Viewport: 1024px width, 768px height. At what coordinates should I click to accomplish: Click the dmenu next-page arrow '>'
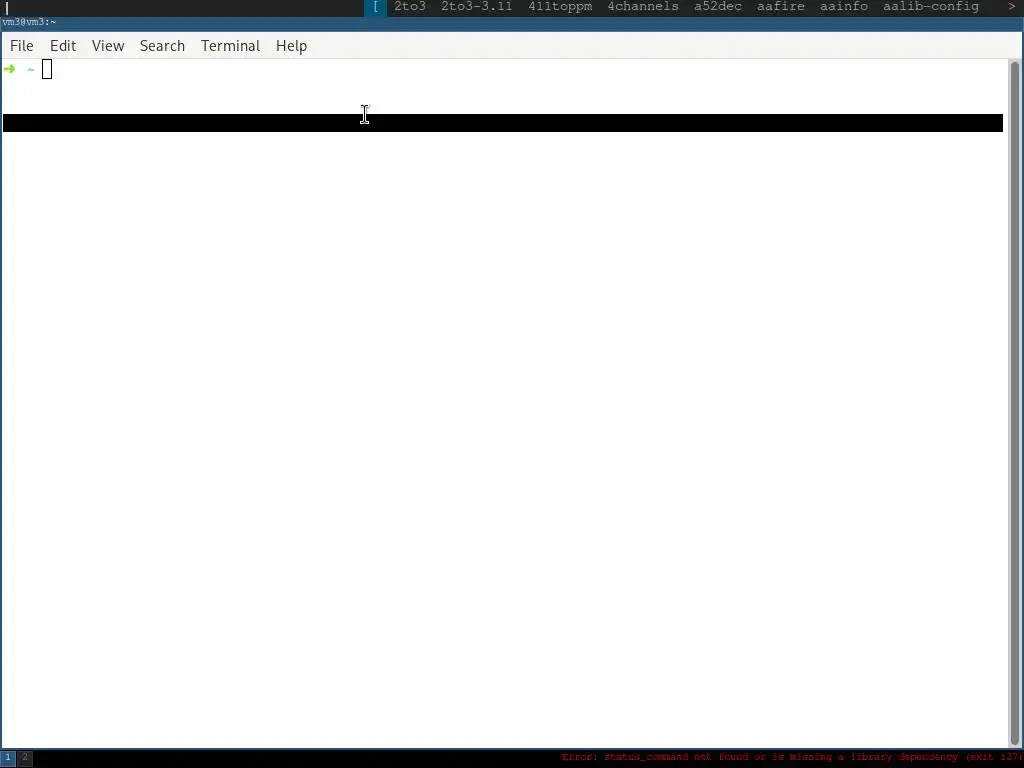(x=1012, y=7)
